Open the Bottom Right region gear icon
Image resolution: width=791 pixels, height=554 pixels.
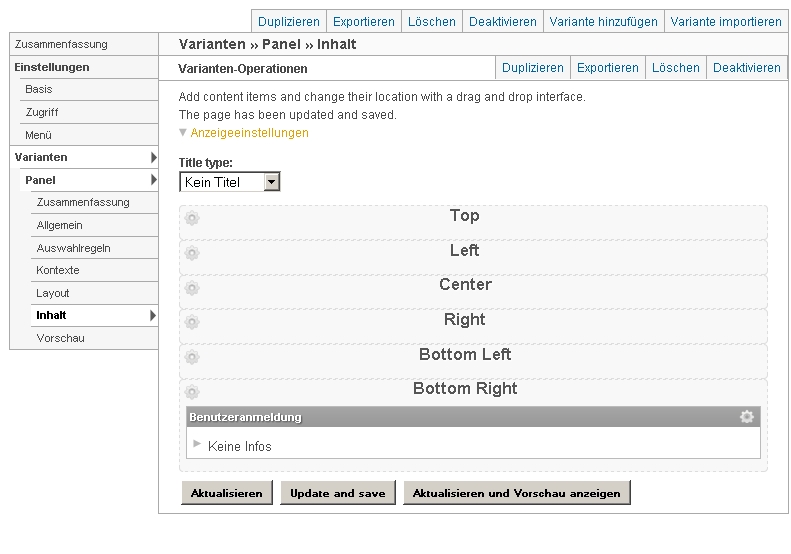pyautogui.click(x=192, y=392)
